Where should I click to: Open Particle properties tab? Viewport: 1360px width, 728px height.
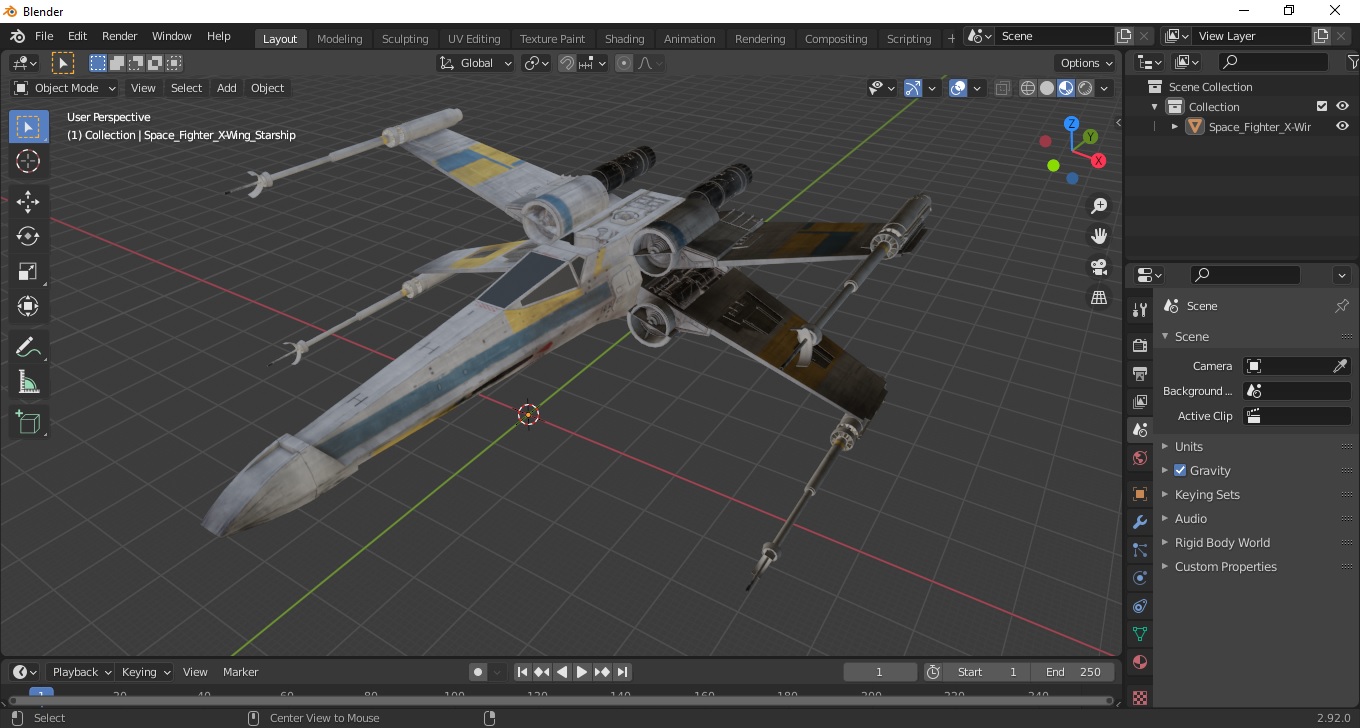point(1139,550)
